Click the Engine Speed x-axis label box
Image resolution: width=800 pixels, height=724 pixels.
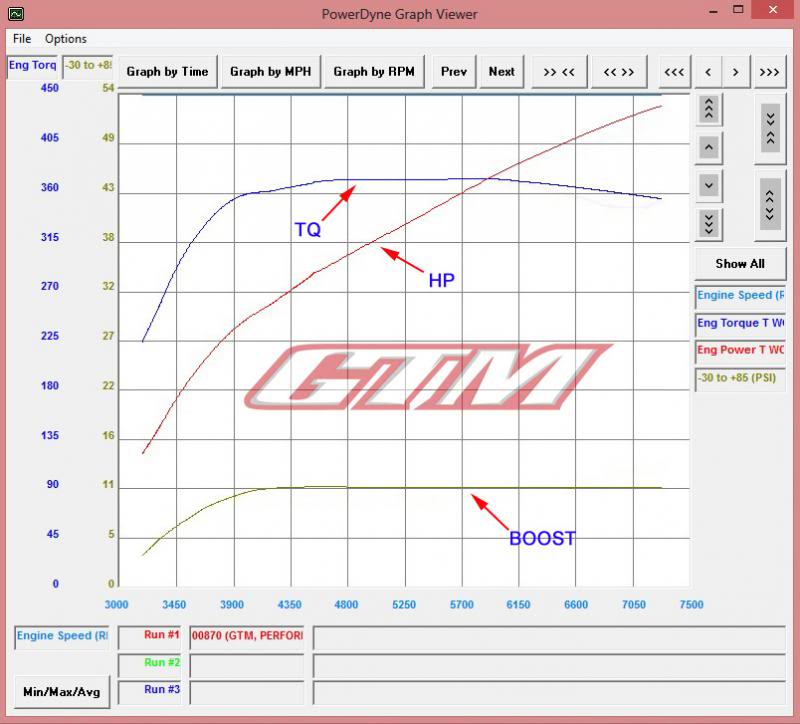(62, 637)
